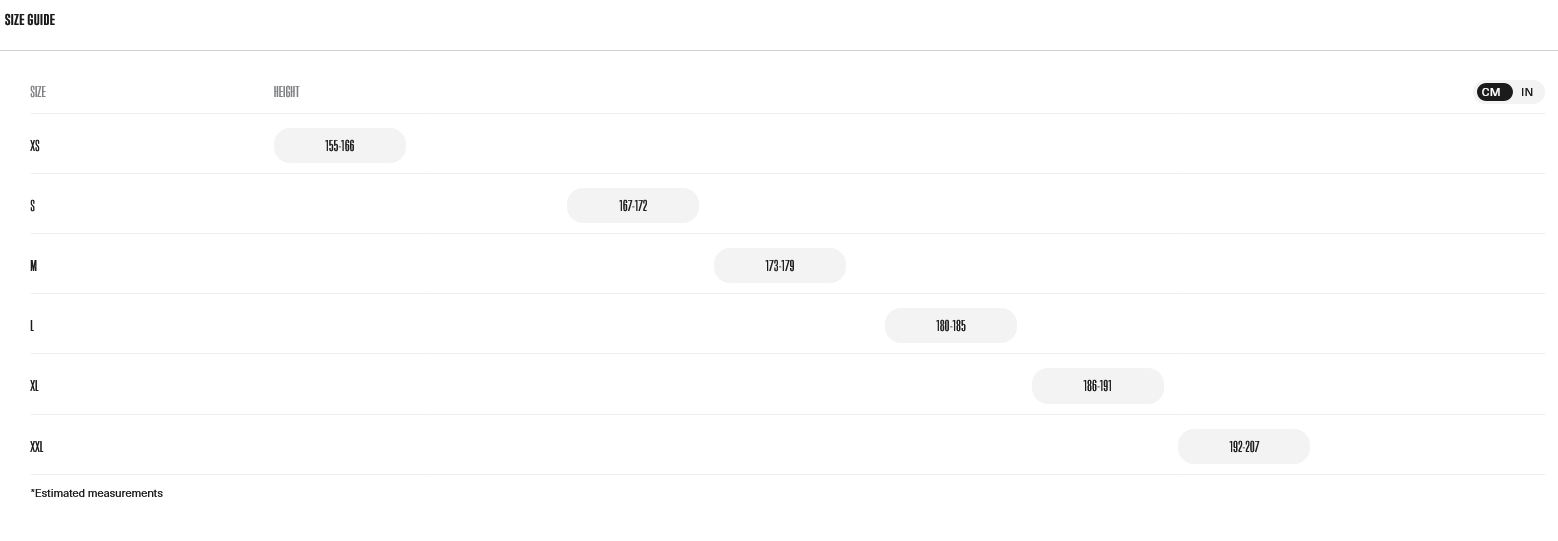
Task: Click the 186-191 height range pill
Action: [x=1098, y=386]
